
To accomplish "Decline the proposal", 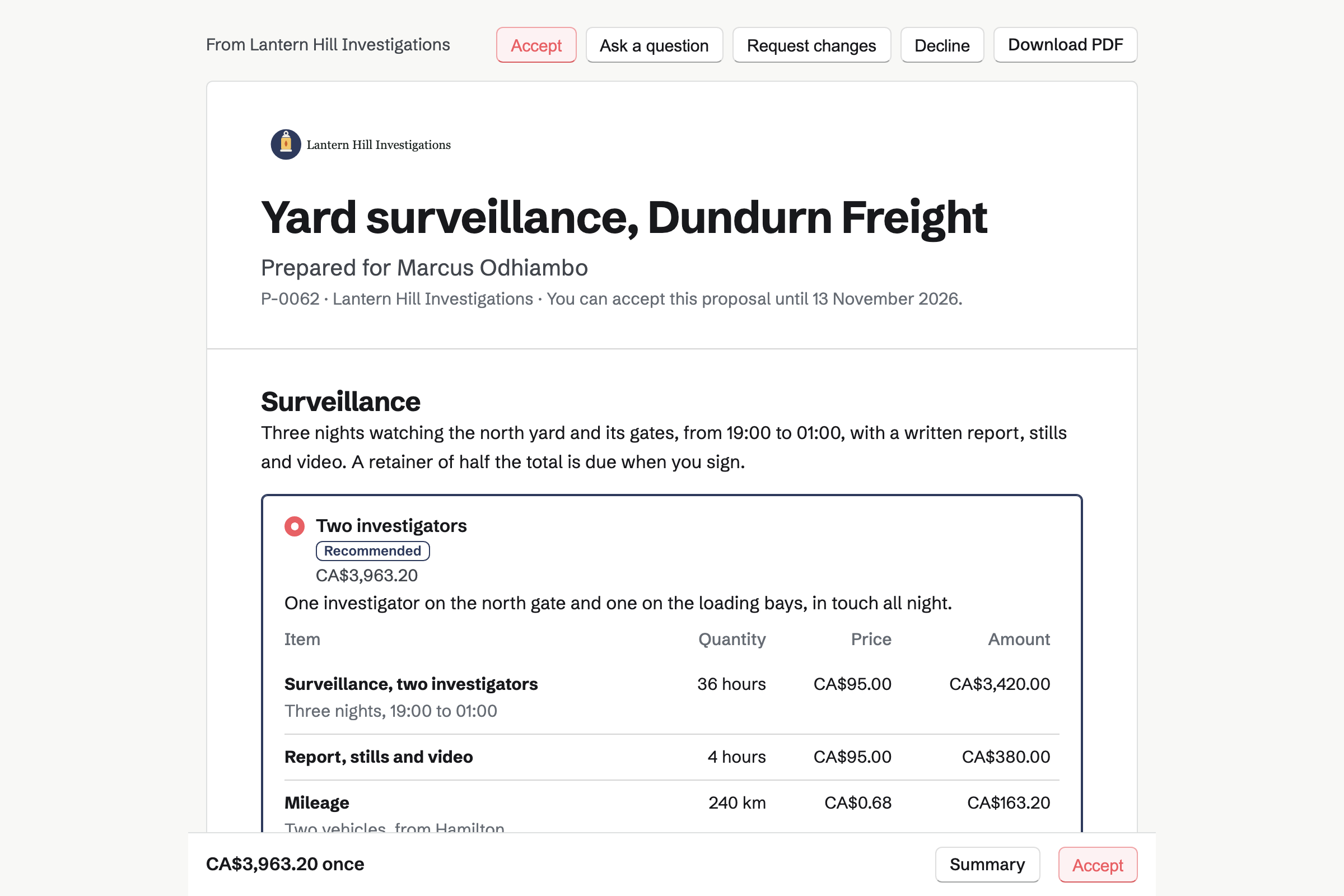I will point(942,45).
